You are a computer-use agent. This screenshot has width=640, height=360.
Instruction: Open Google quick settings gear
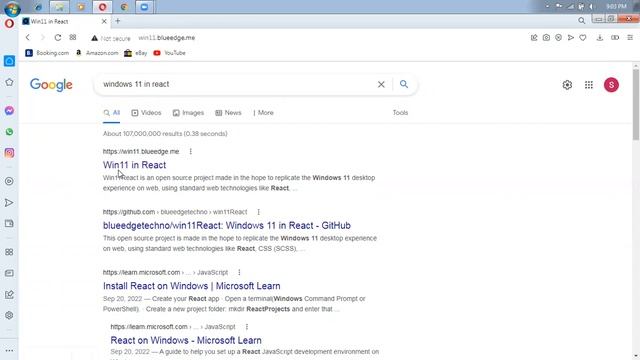[567, 85]
